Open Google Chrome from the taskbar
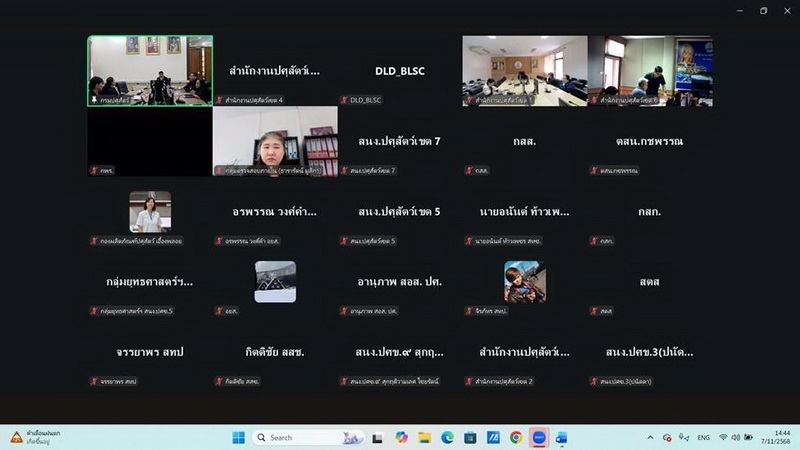Image resolution: width=800 pixels, height=450 pixels. (516, 437)
